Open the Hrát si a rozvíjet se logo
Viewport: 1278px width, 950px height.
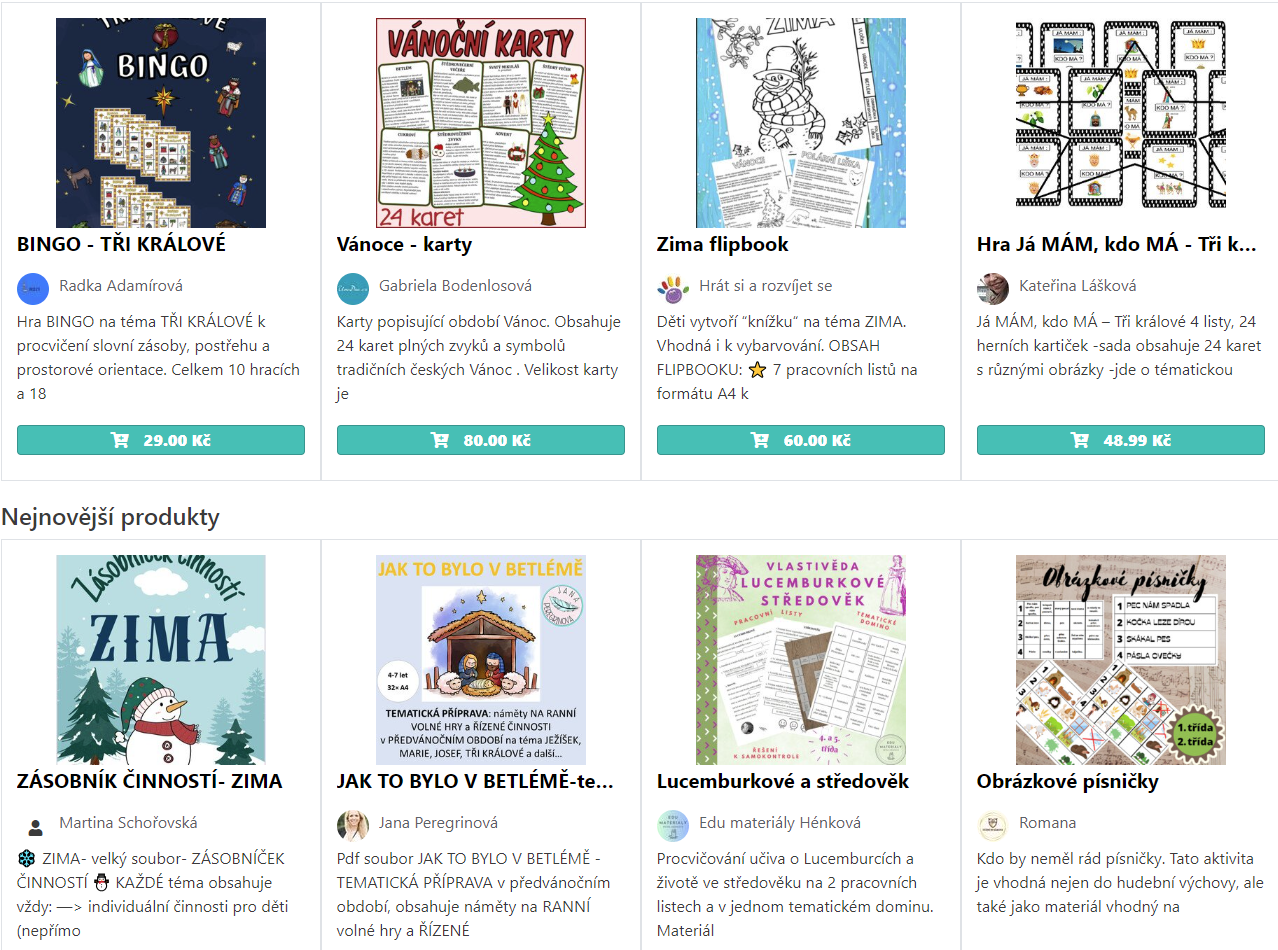(x=673, y=289)
